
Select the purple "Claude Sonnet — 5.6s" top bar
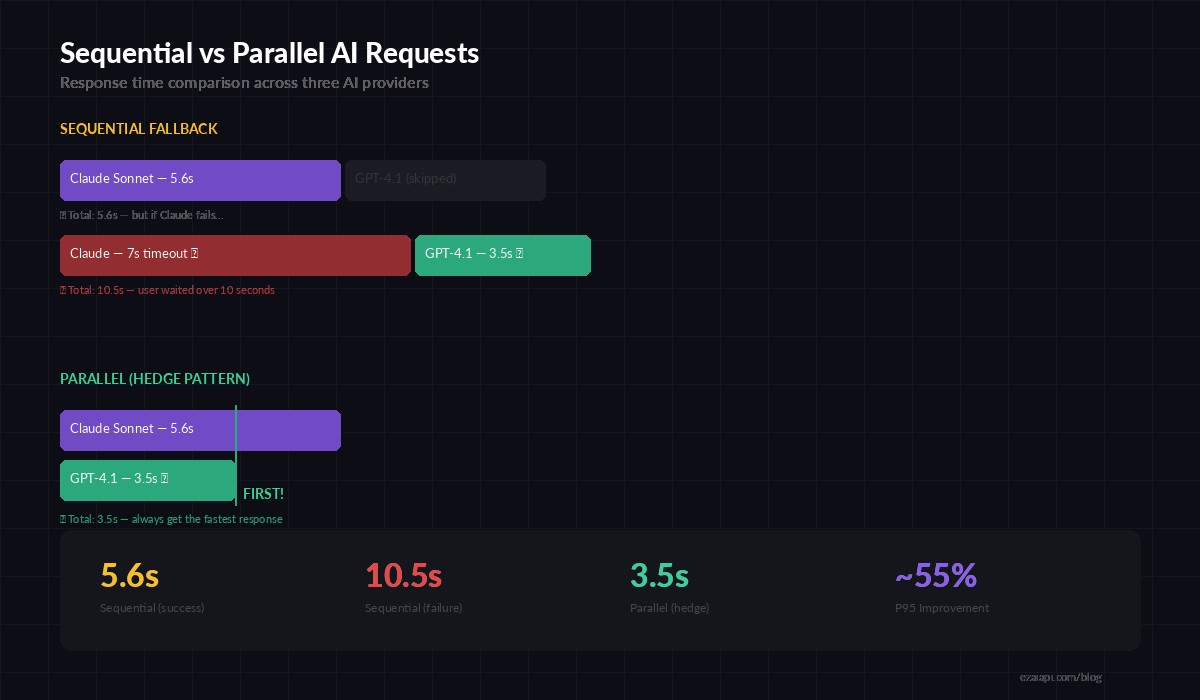tap(200, 180)
